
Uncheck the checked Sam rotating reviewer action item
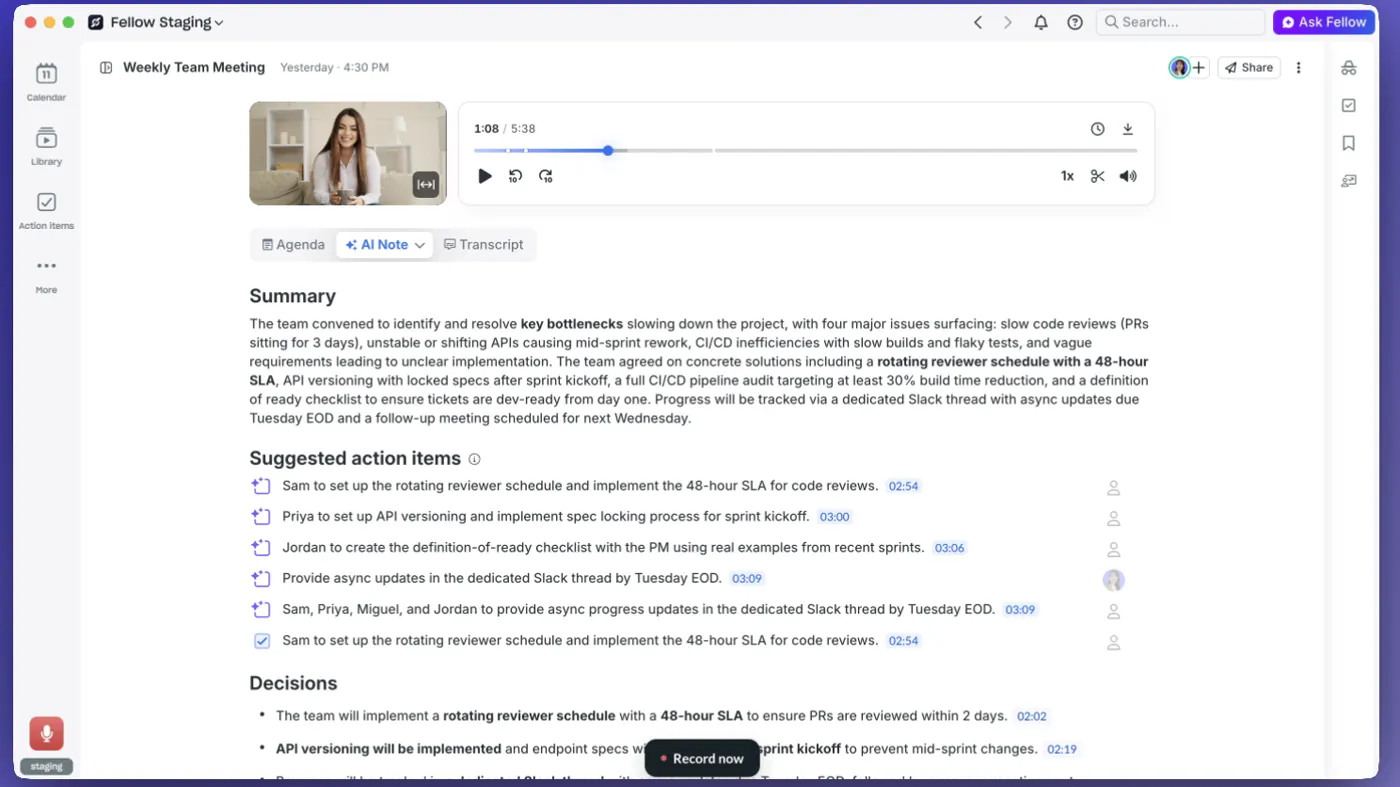coord(261,641)
